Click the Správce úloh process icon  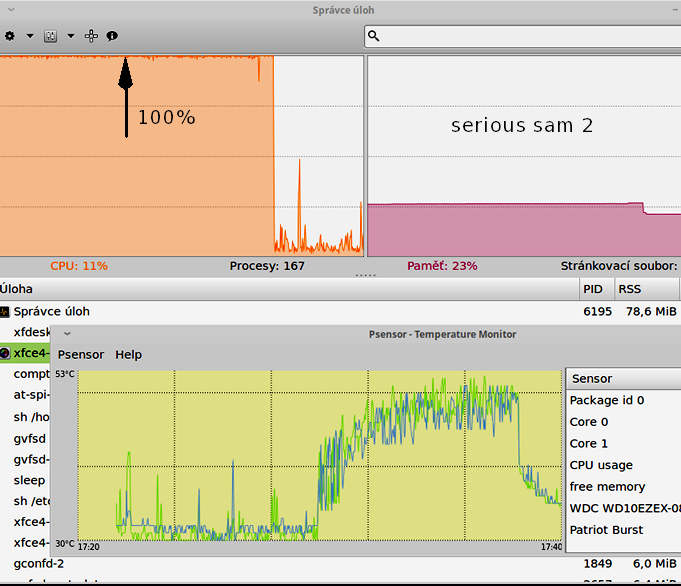click(x=5, y=312)
